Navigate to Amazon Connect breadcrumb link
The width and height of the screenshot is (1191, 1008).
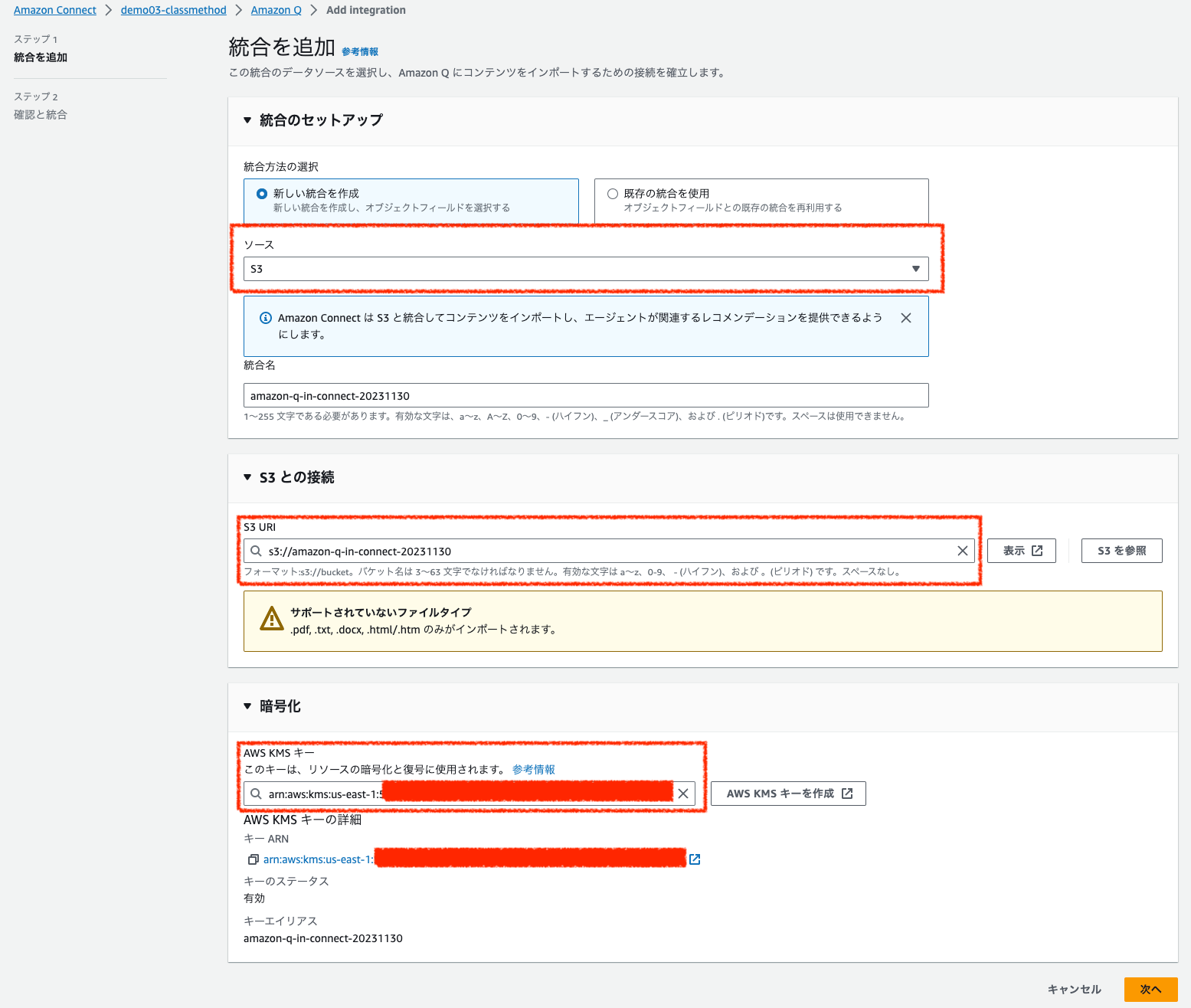point(54,9)
